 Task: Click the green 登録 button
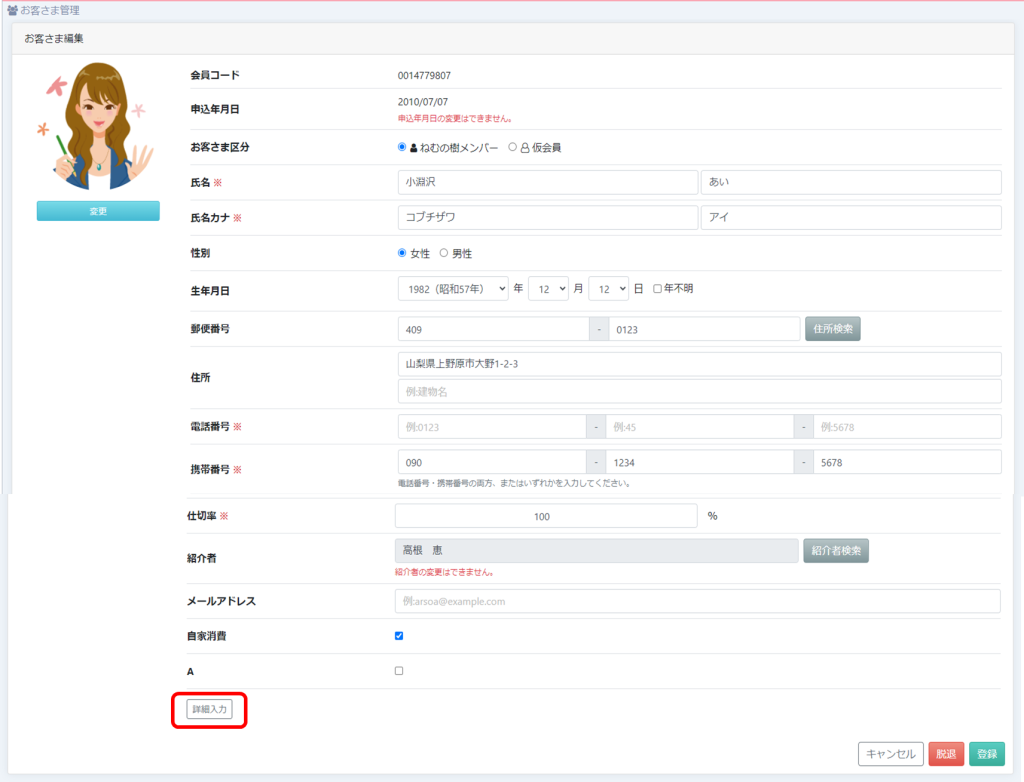(x=987, y=754)
